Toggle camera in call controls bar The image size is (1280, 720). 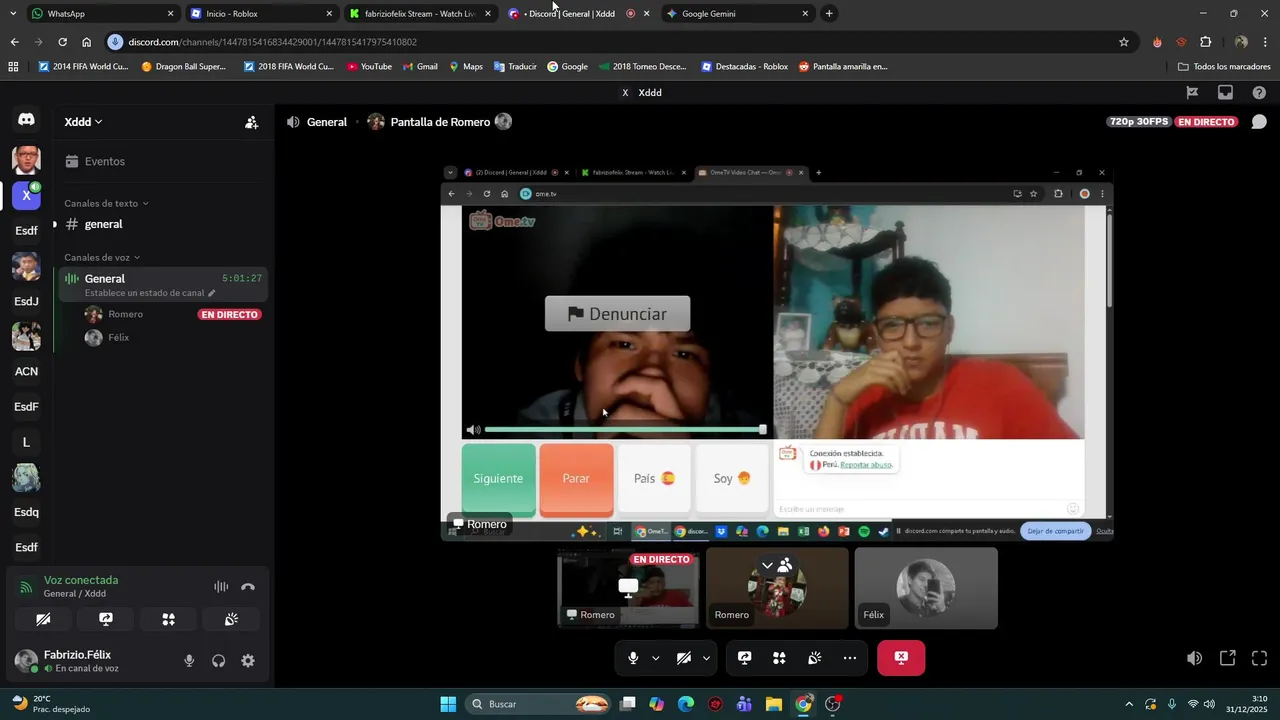click(x=684, y=658)
